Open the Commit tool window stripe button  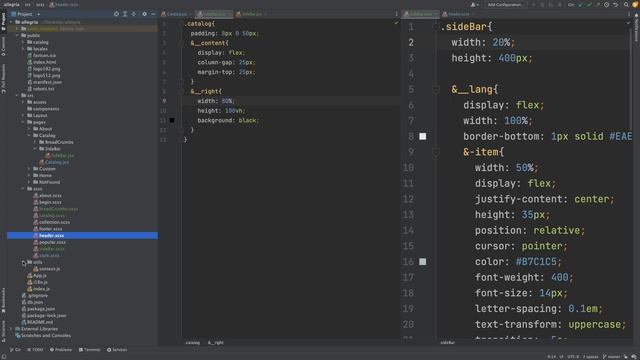coord(3,46)
